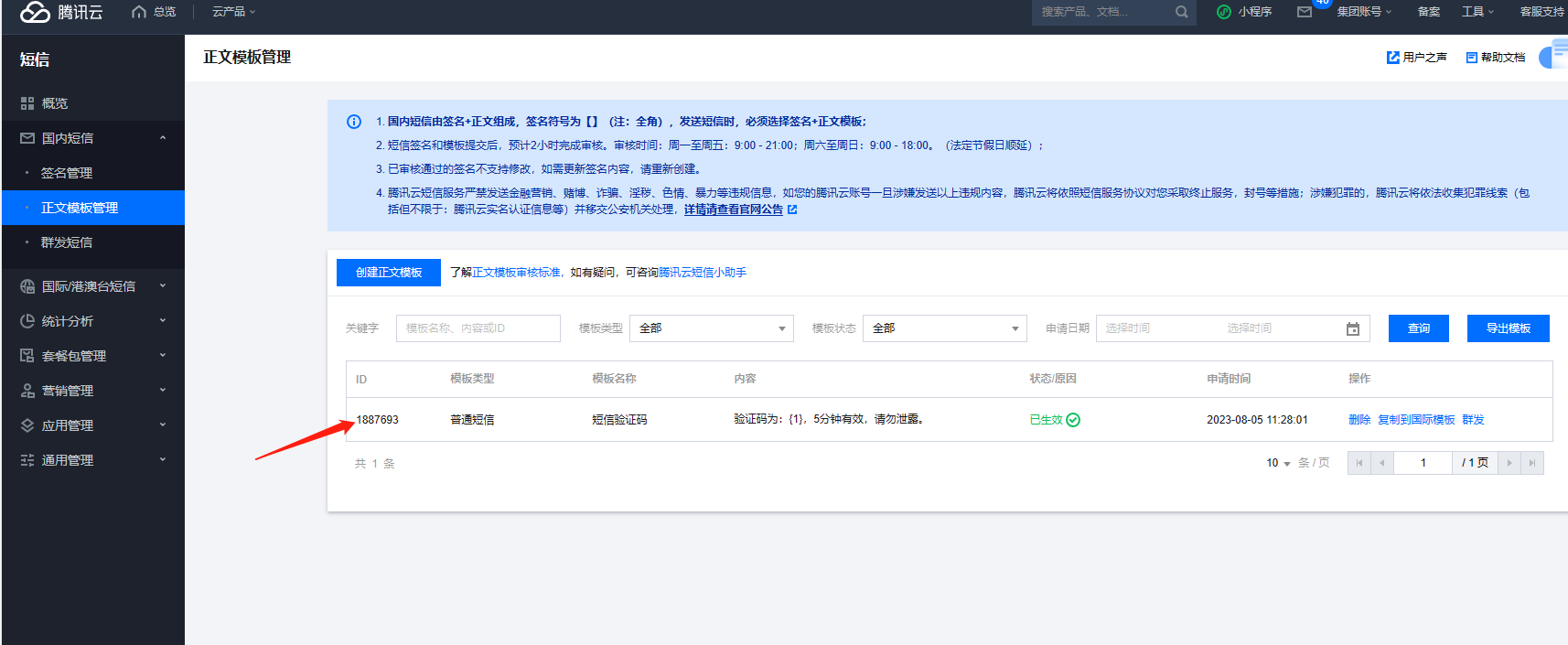Click the floating blue assistant icon
This screenshot has width=1568, height=645.
pos(1554,55)
